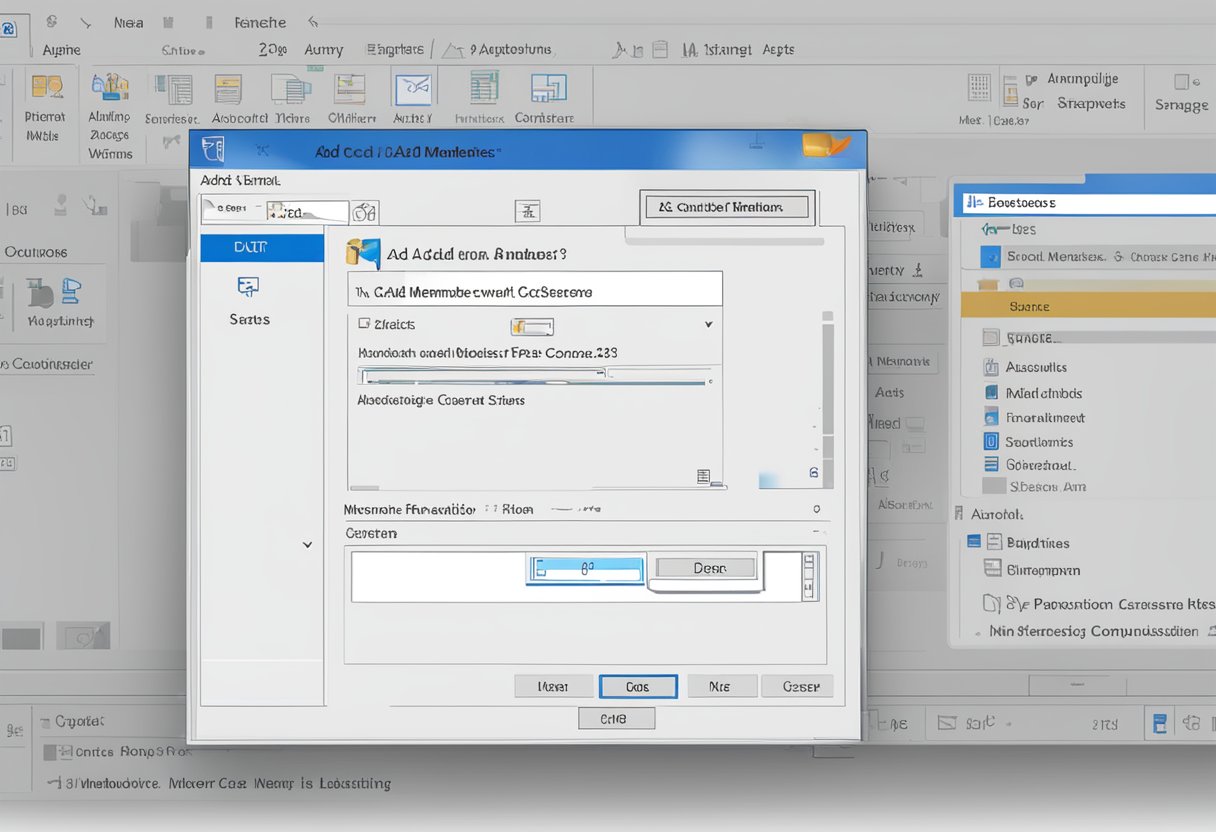This screenshot has height=832, width=1216.
Task: Click the icon at dialog title bar's left
Action: click(215, 150)
